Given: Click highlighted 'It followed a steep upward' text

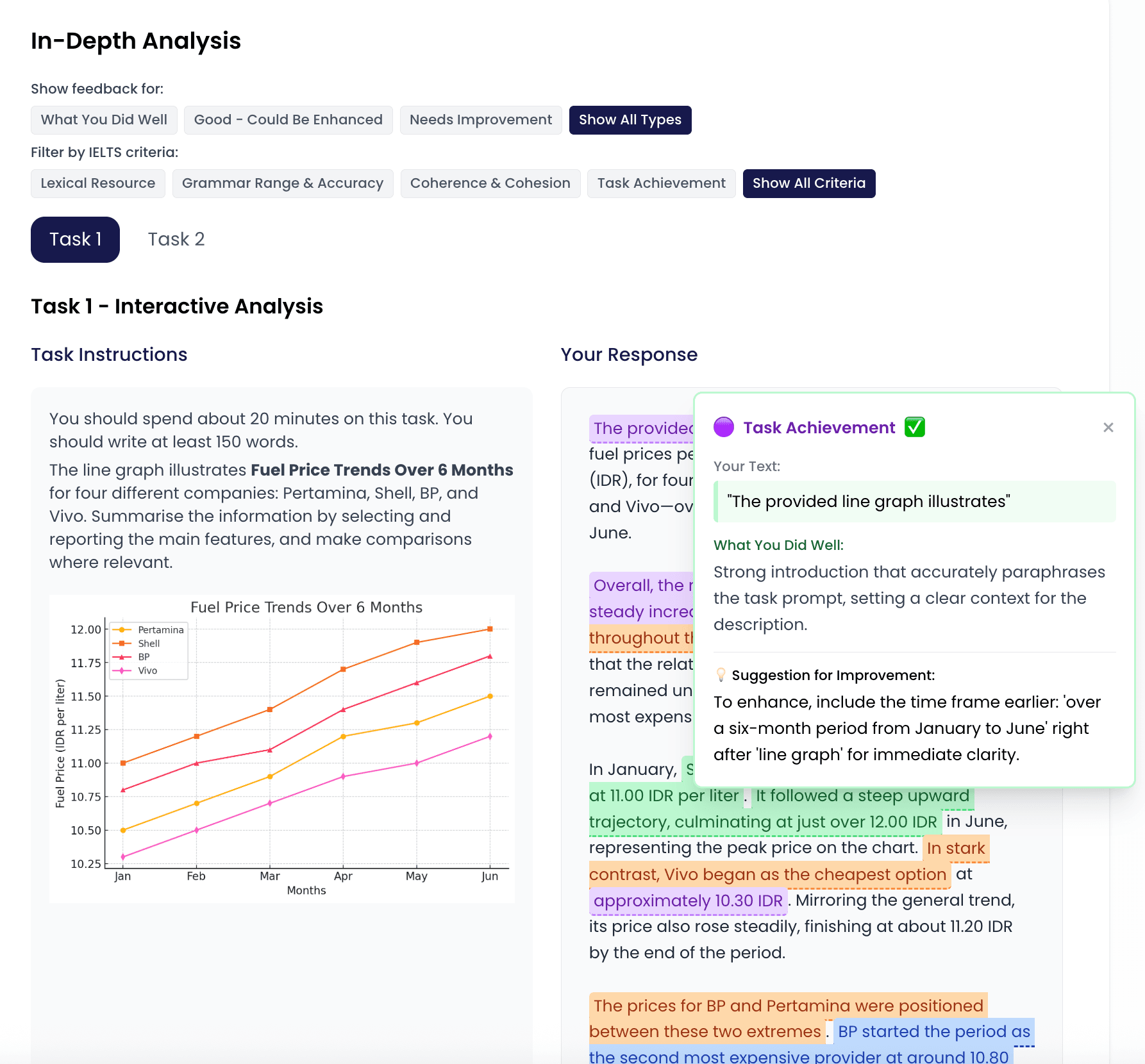Looking at the screenshot, I should pos(862,796).
